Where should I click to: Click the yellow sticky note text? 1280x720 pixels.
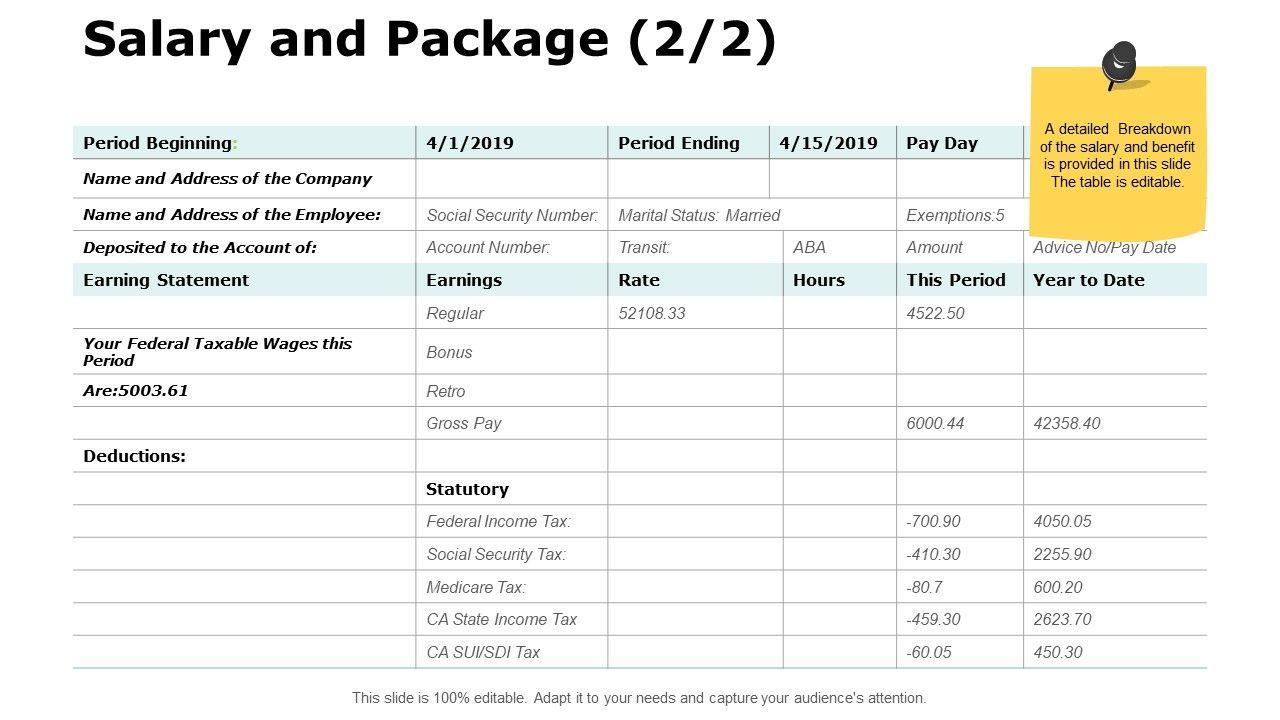coord(1117,155)
